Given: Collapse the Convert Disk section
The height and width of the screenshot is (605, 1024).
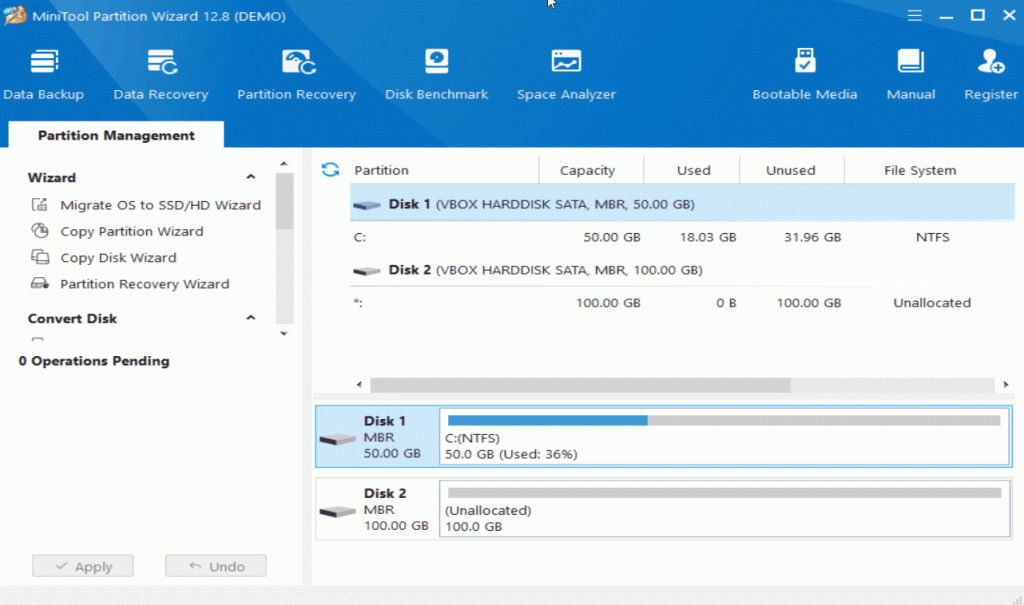Looking at the screenshot, I should point(252,318).
